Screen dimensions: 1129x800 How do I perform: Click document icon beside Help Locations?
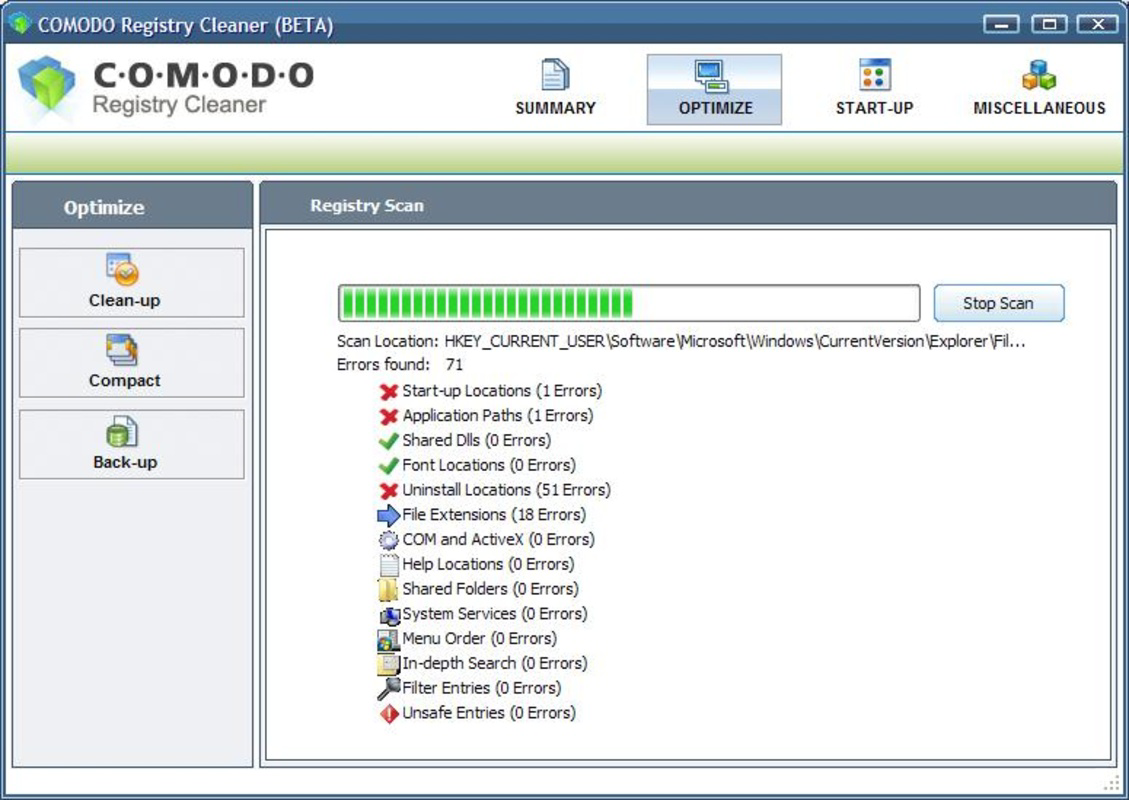click(x=389, y=565)
